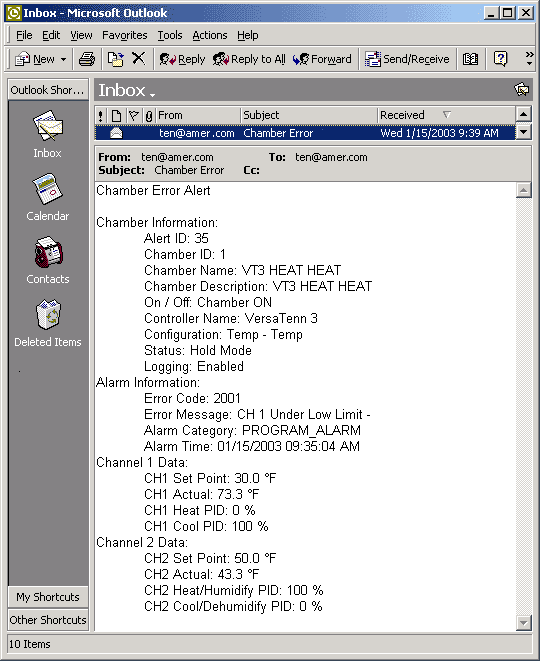Image resolution: width=540 pixels, height=661 pixels.
Task: Sort messages by Received column
Action: click(446, 116)
